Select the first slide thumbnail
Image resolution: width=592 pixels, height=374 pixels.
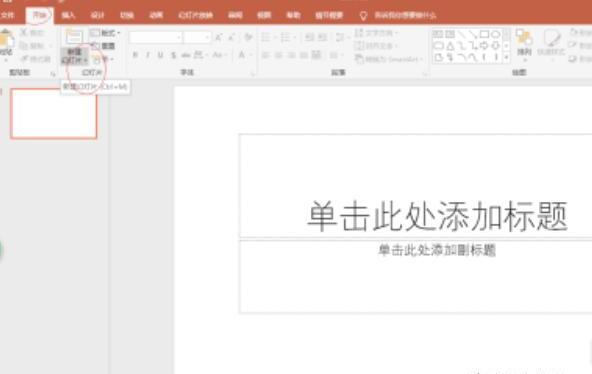[x=54, y=114]
